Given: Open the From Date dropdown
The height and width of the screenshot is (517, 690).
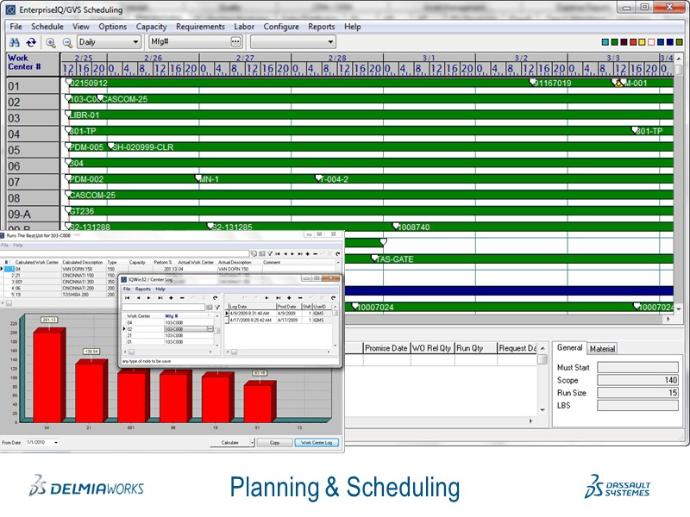Looking at the screenshot, I should [x=54, y=442].
